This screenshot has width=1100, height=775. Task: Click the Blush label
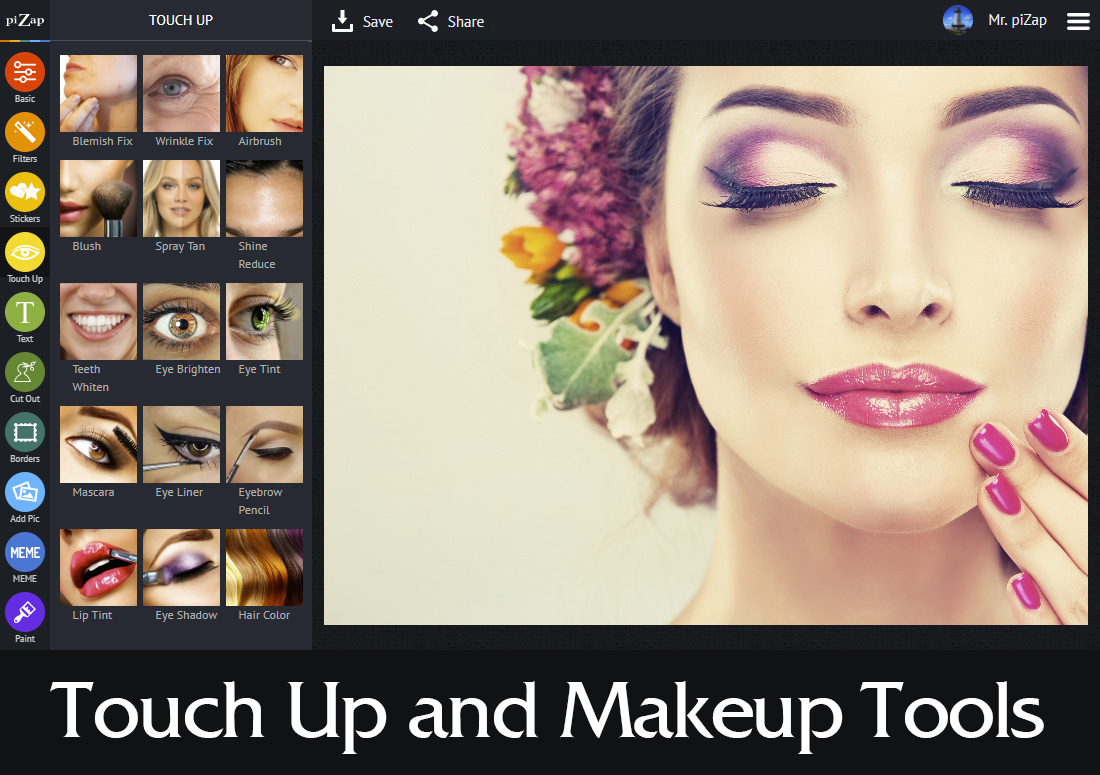point(87,246)
